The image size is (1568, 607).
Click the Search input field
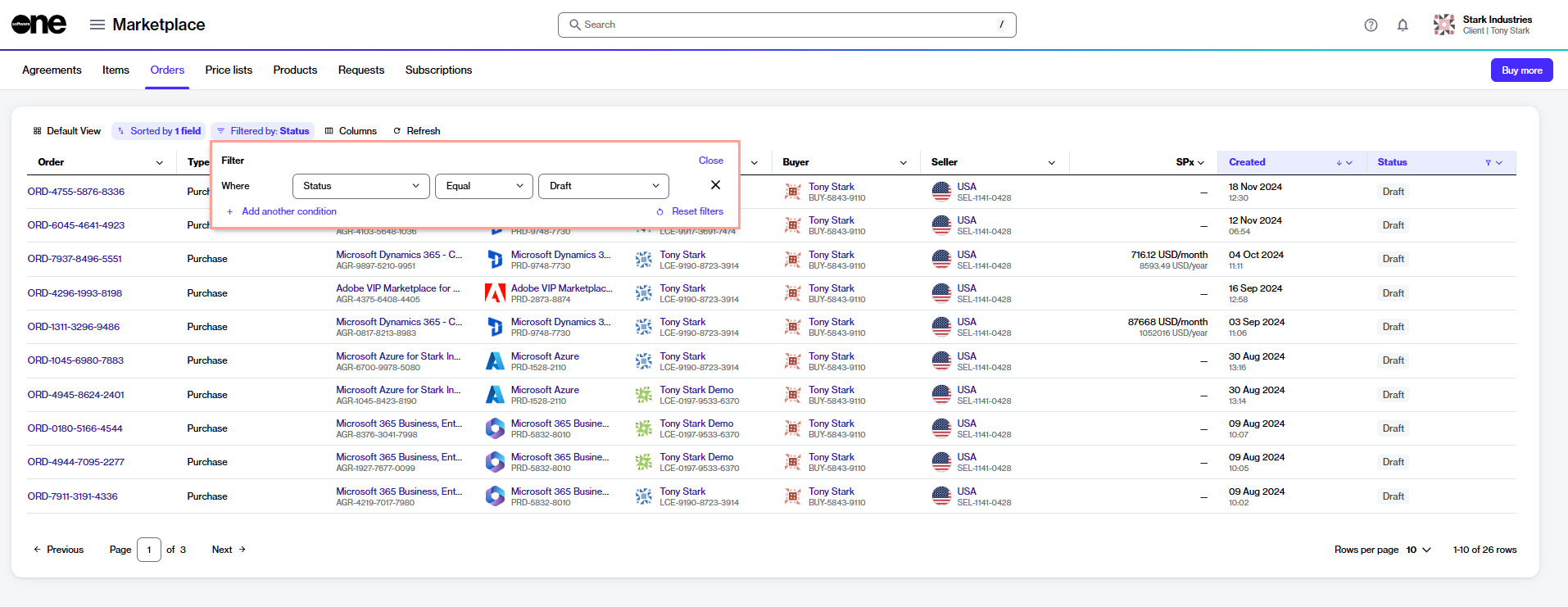coord(786,25)
